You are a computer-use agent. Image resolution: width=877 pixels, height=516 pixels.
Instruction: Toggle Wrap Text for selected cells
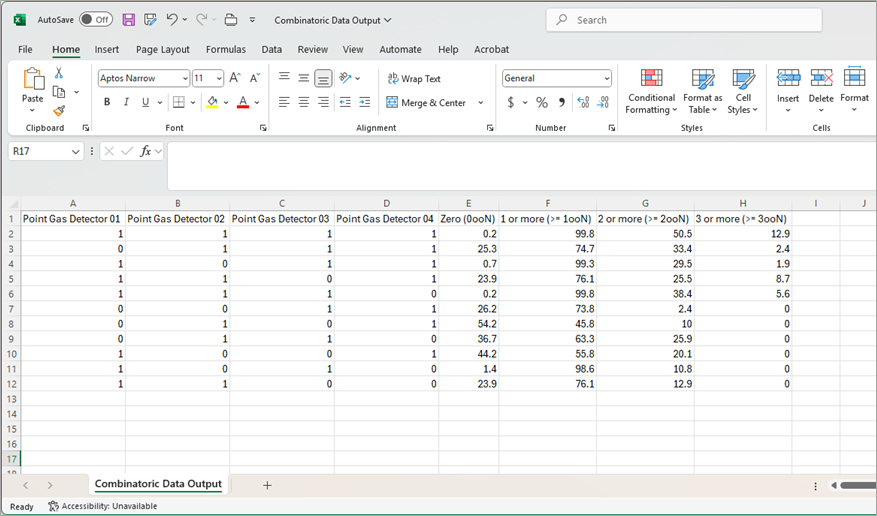tap(413, 78)
